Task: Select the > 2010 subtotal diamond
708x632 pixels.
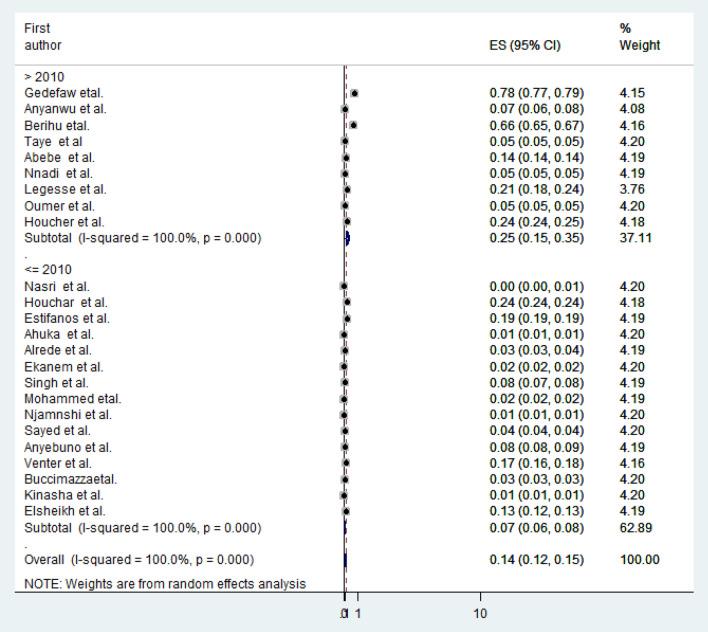Action: [347, 238]
